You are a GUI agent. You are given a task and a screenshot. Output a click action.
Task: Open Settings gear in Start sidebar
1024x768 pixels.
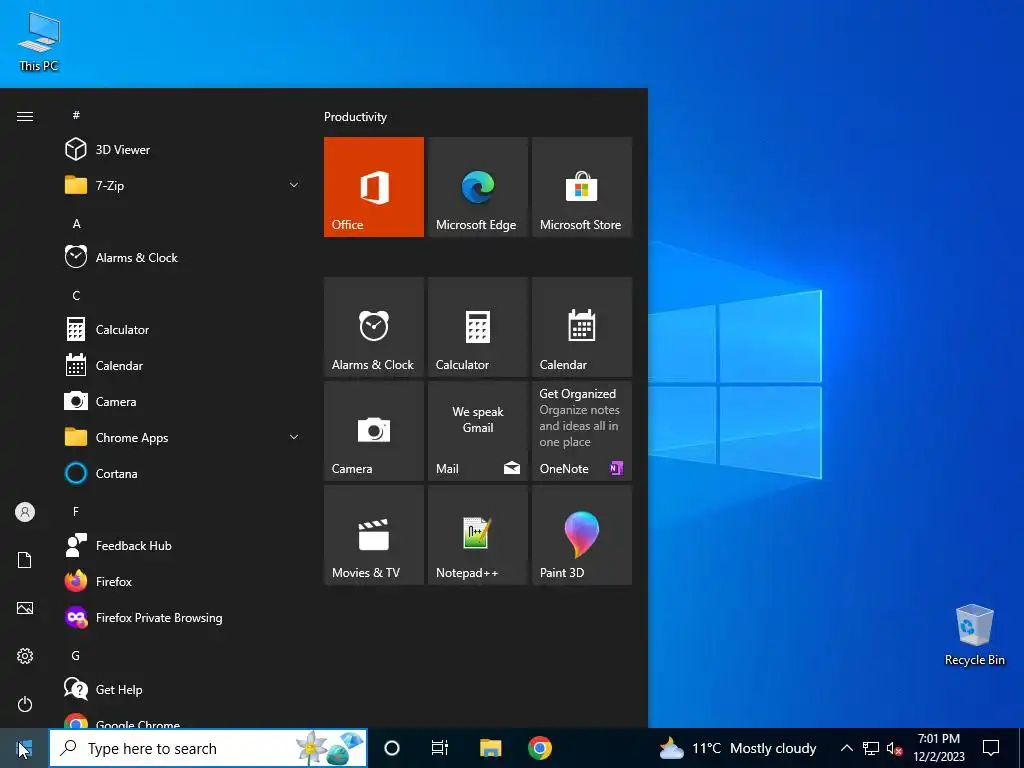click(x=25, y=656)
